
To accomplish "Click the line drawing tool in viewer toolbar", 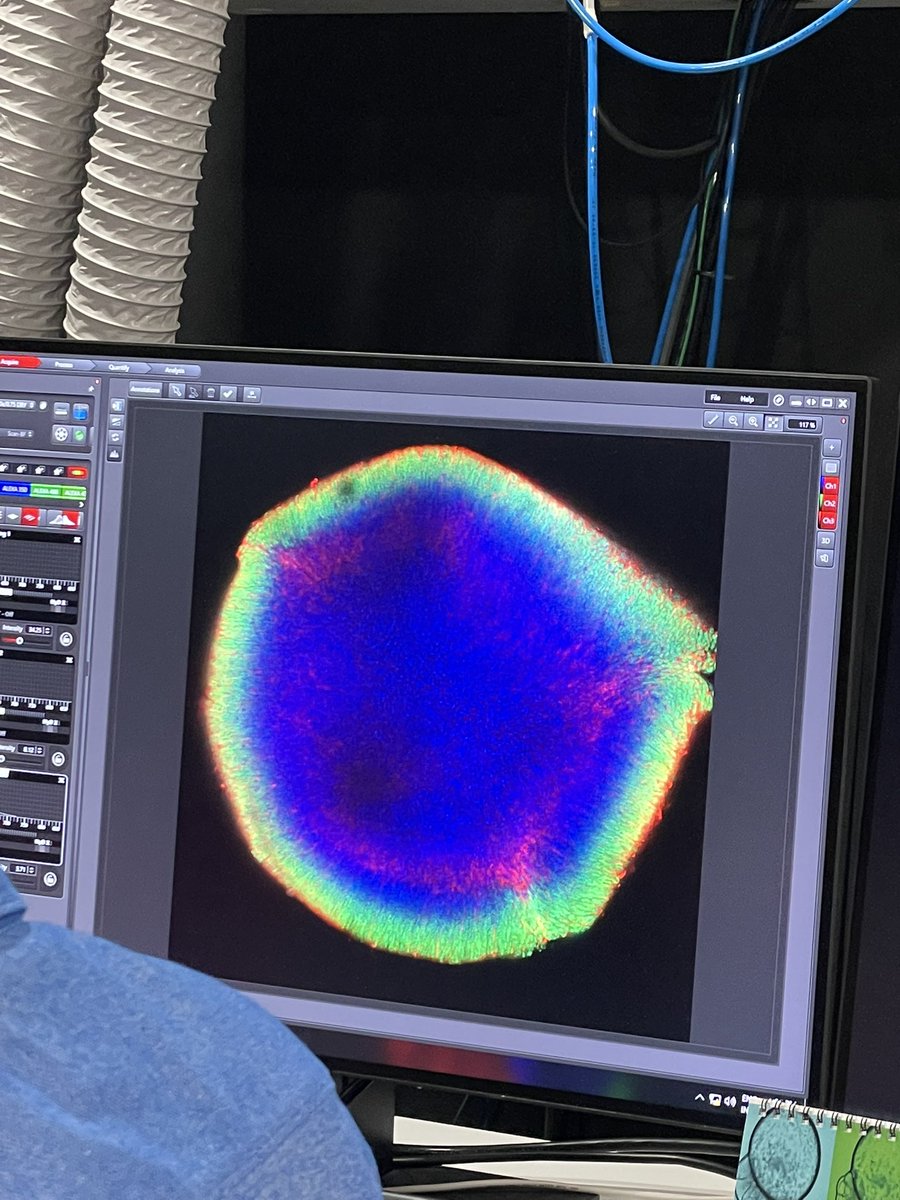I will coord(713,420).
